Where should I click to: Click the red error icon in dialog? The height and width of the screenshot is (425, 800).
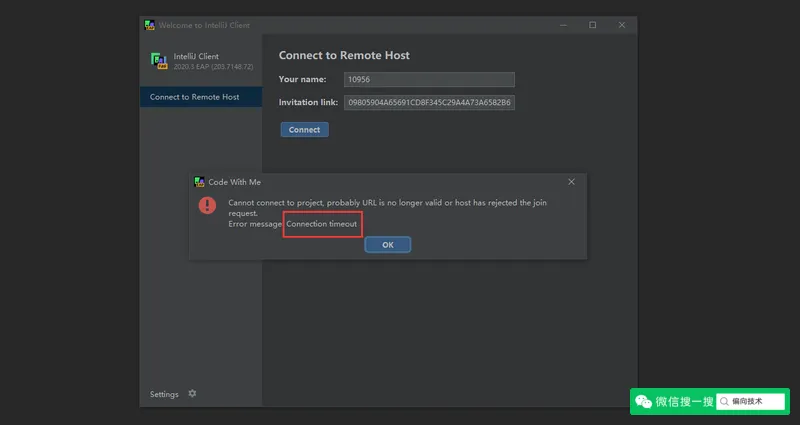pos(207,205)
